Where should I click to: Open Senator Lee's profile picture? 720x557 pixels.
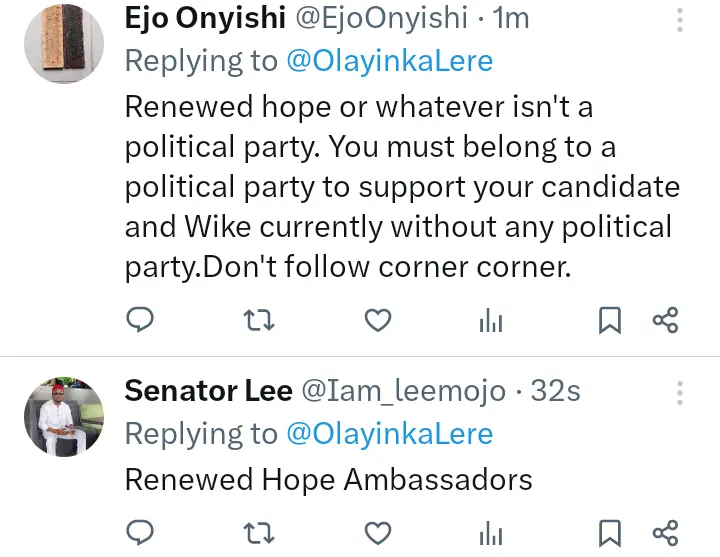click(63, 417)
